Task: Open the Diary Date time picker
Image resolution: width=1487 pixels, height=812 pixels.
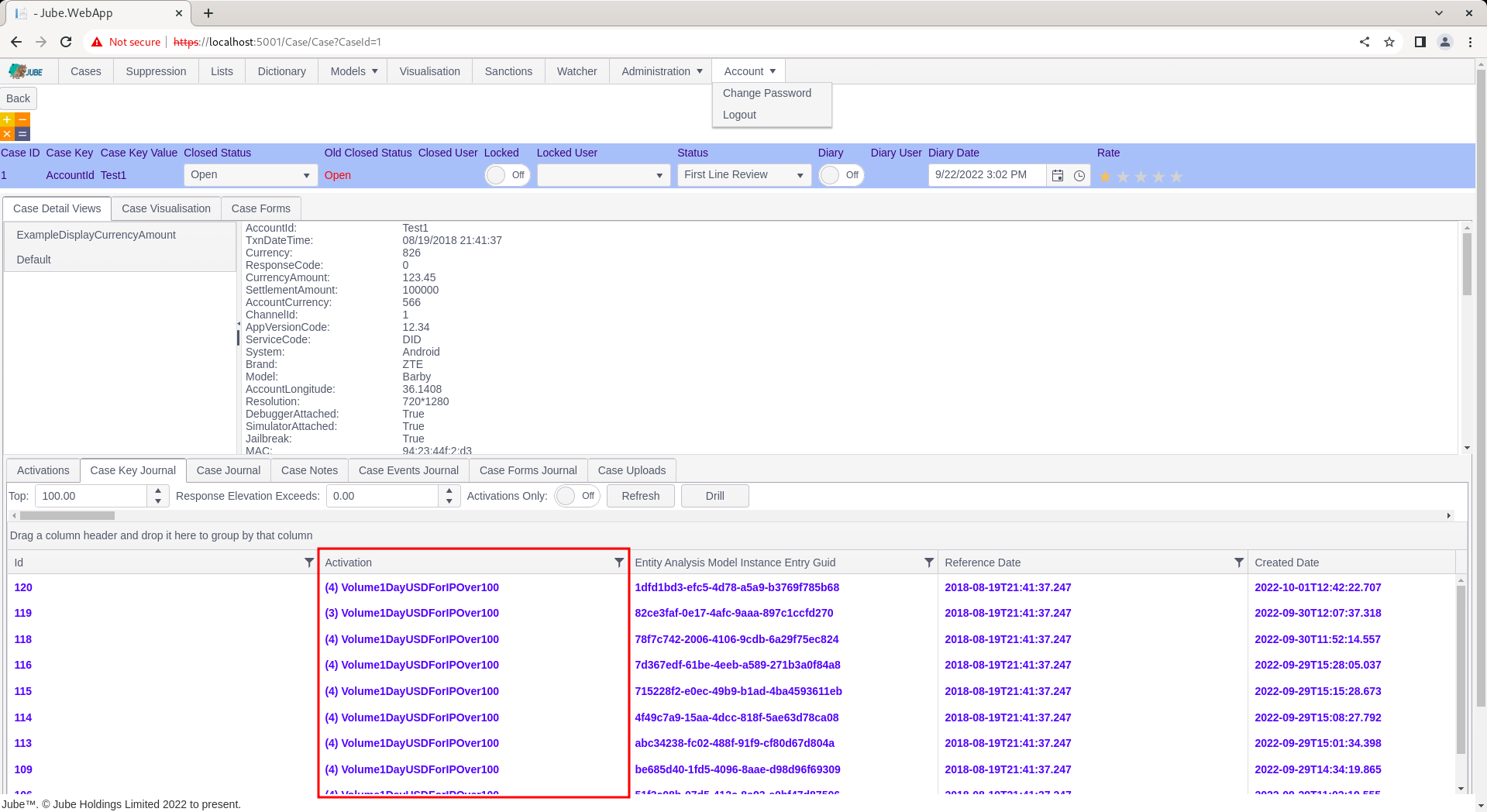Action: tap(1079, 175)
